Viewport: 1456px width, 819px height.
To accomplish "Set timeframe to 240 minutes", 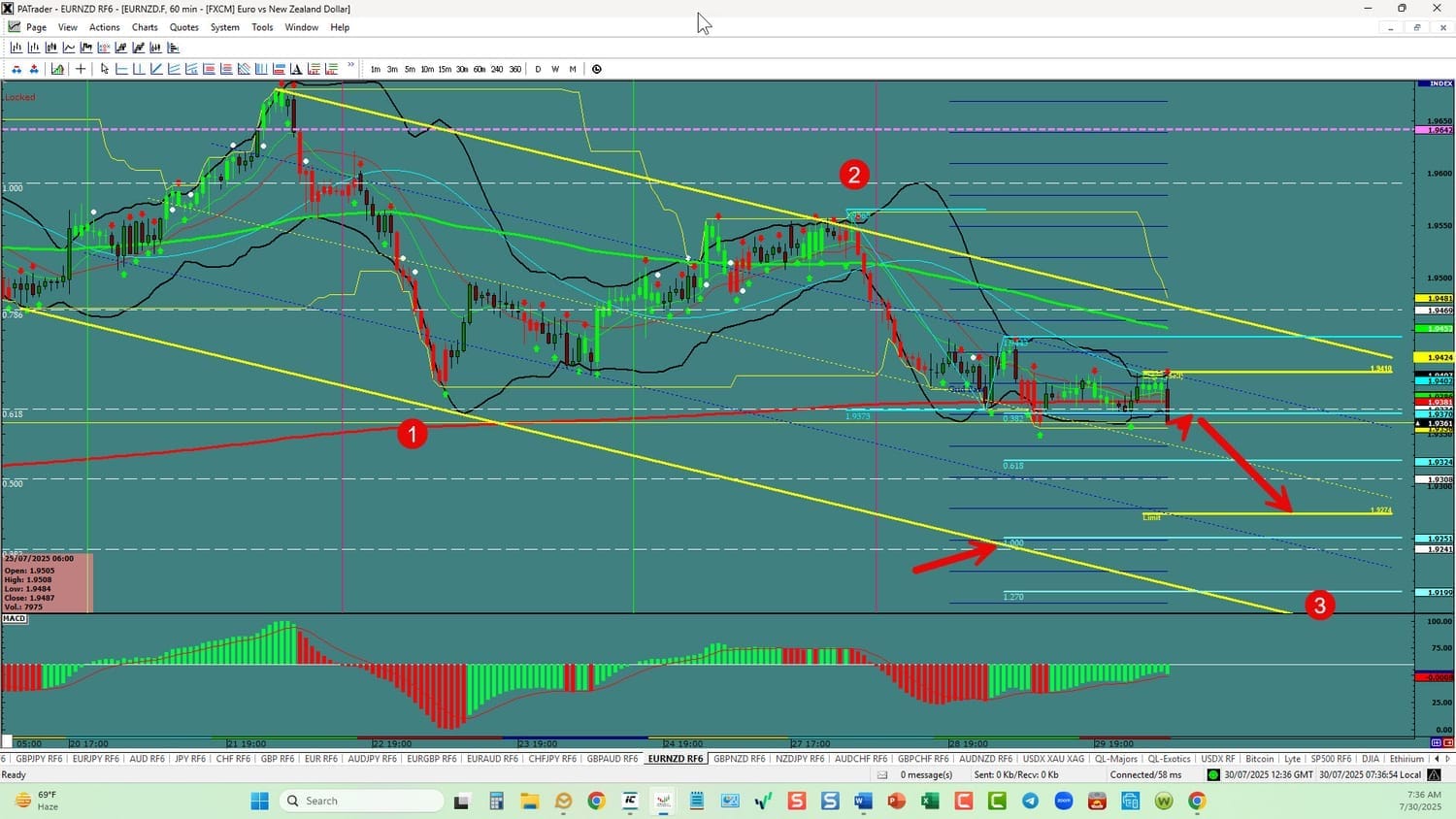I will point(497,69).
